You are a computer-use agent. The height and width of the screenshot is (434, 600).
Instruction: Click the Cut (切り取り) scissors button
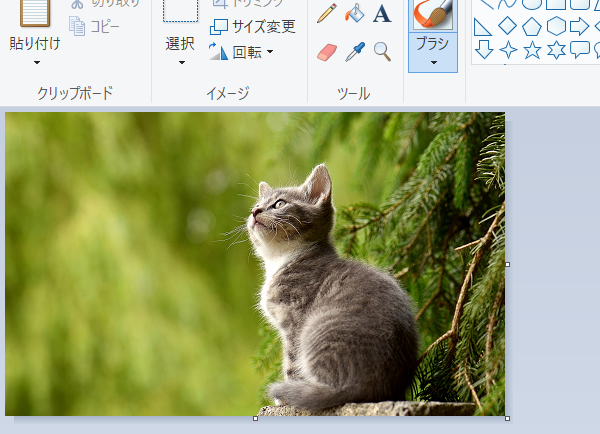click(104, 4)
